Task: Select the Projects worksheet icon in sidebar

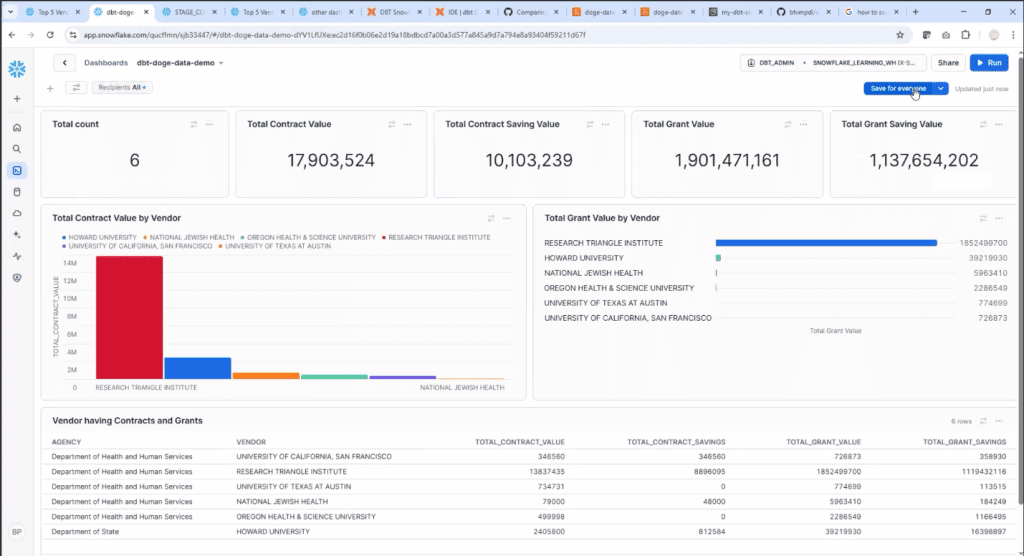Action: 17,171
